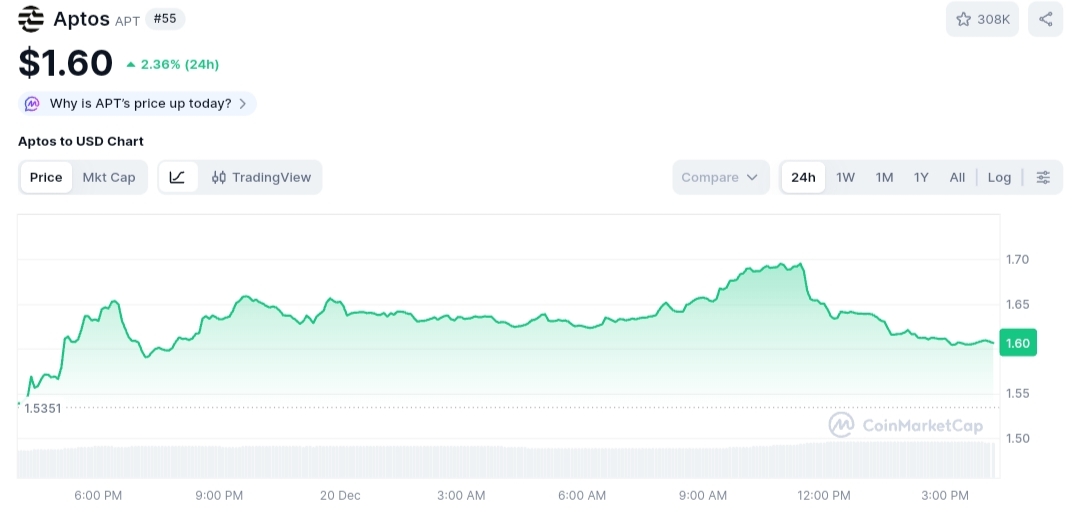
Task: Click the APT ticker symbol
Action: point(127,21)
